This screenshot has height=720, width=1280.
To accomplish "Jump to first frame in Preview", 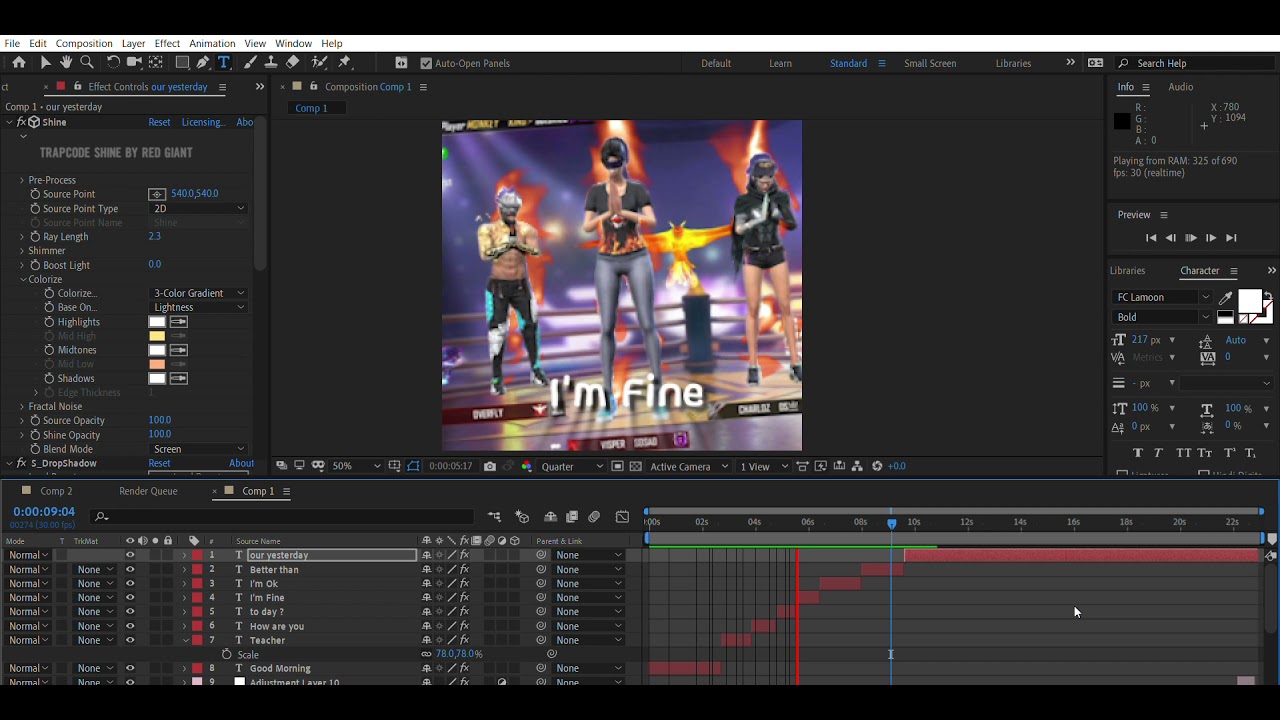I will [x=1151, y=238].
